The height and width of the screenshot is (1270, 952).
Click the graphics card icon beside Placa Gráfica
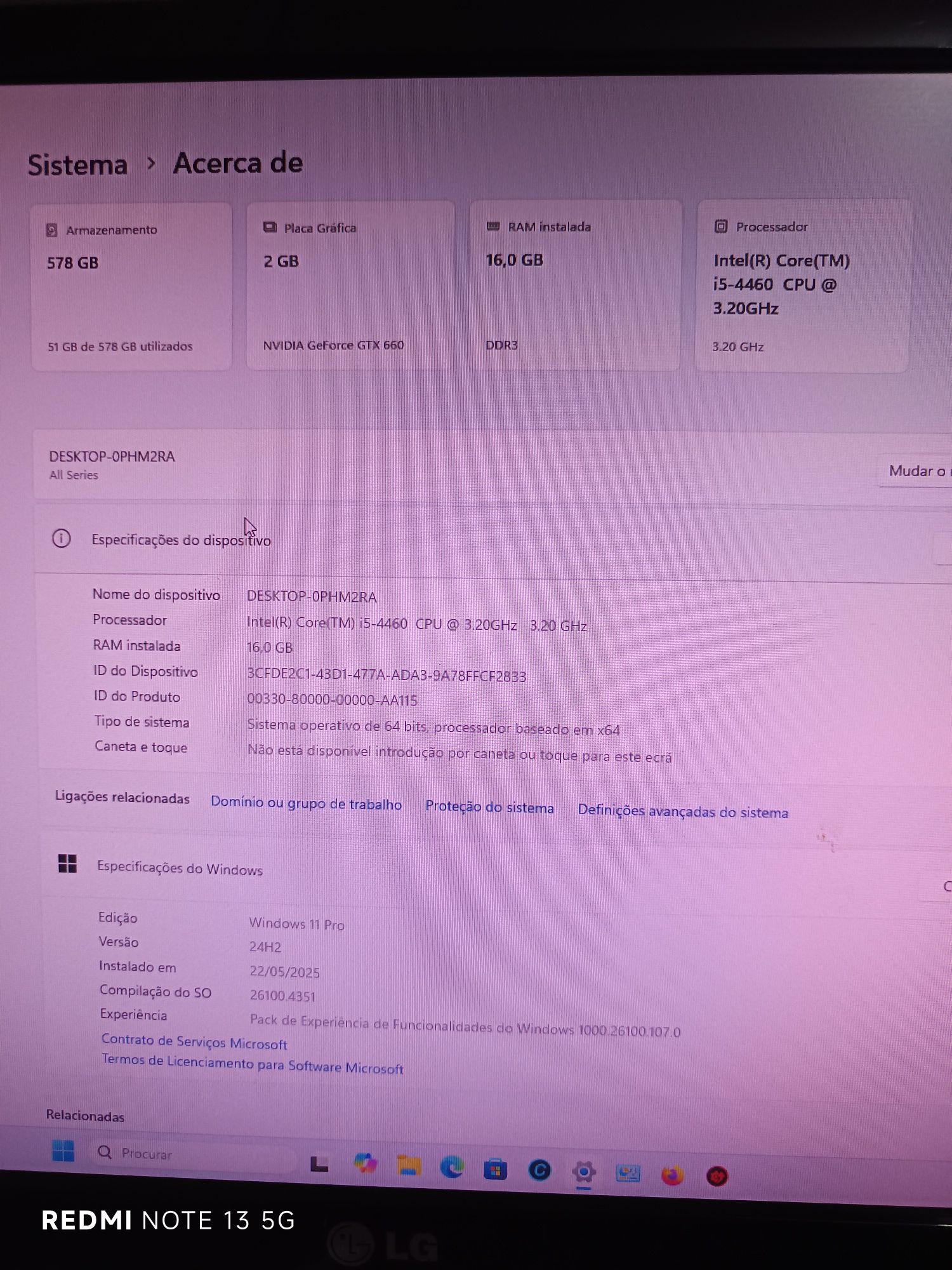click(x=270, y=227)
